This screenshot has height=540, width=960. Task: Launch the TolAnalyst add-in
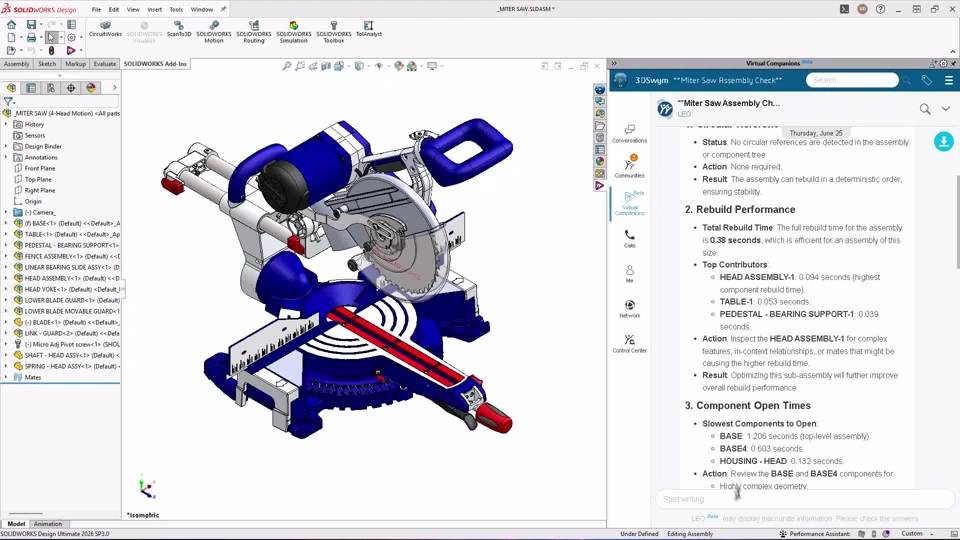pyautogui.click(x=369, y=29)
